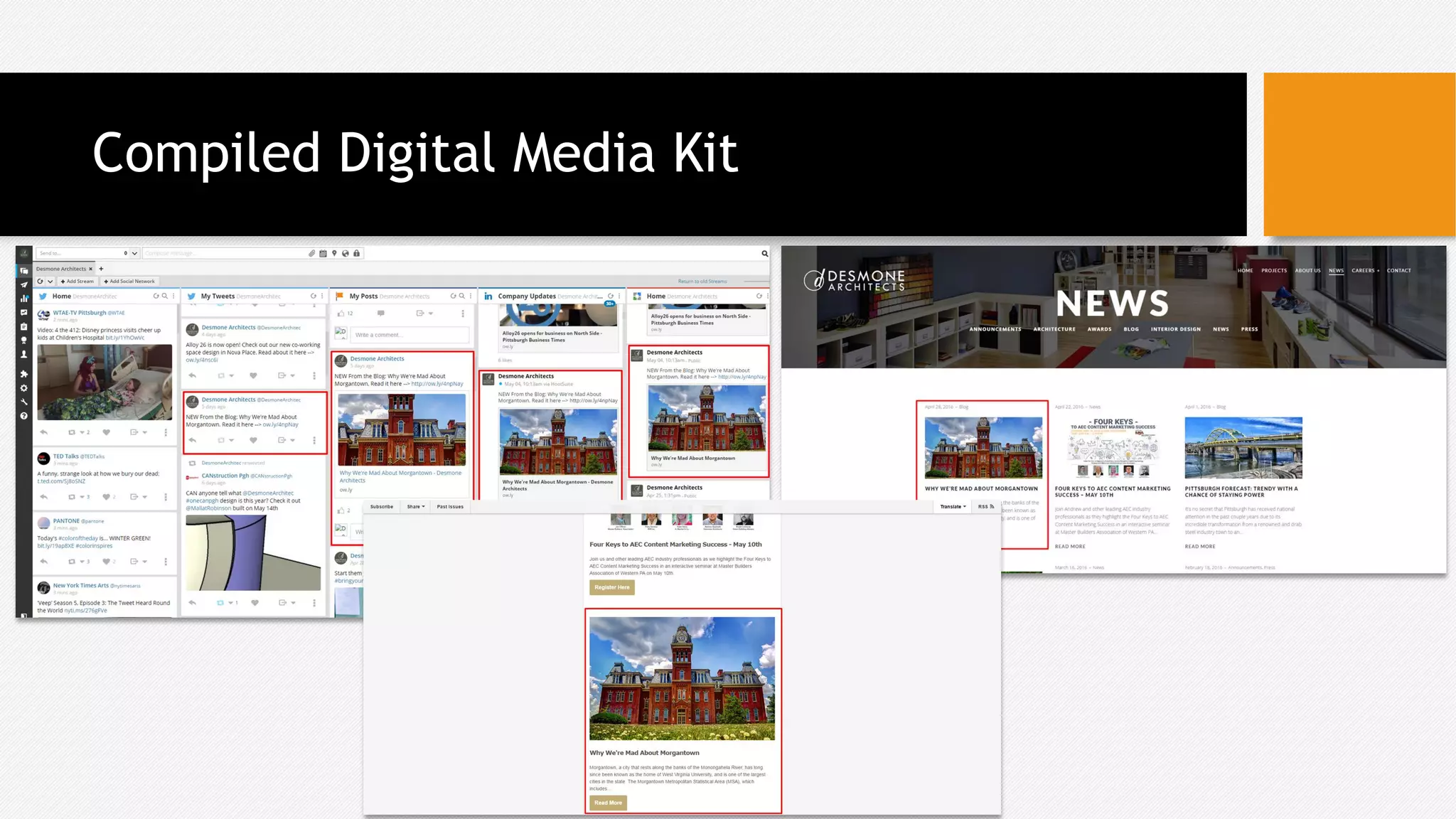
Task: Filter news by Awards category
Action: click(1099, 330)
